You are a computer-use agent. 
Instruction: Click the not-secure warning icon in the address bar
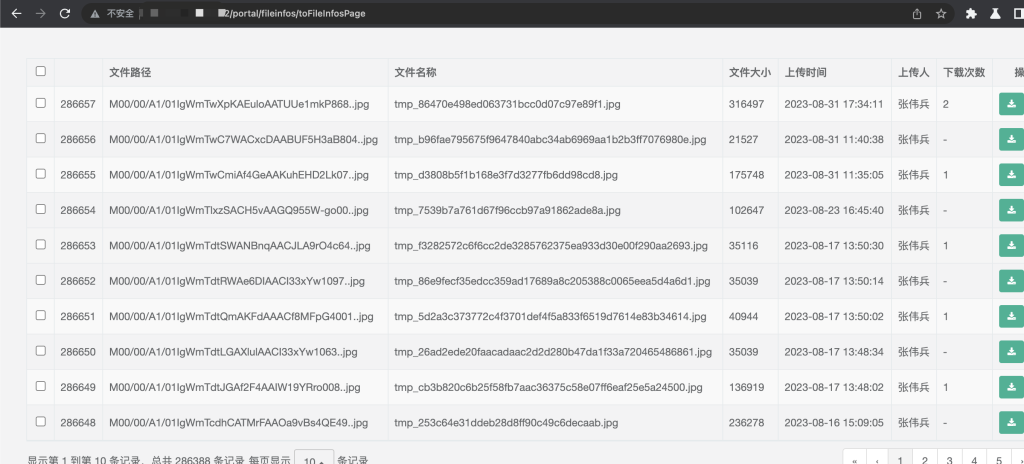click(95, 13)
